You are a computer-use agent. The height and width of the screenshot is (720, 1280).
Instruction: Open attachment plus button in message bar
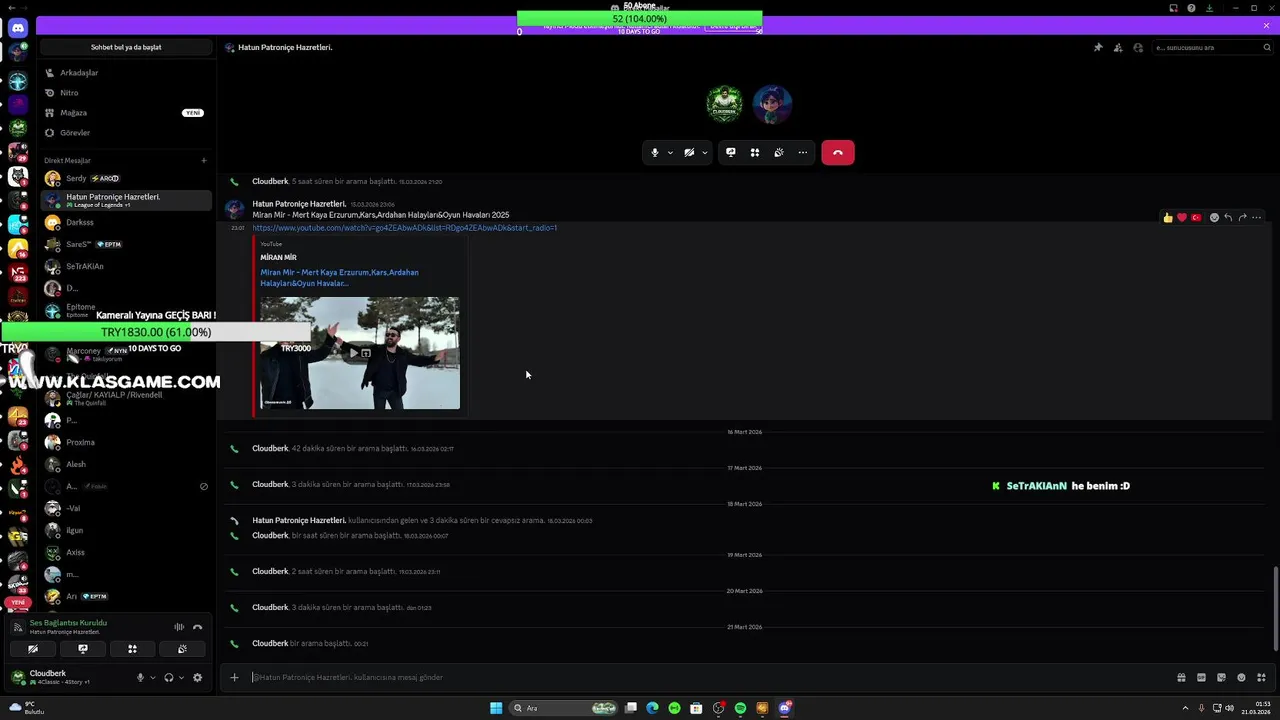(x=234, y=677)
